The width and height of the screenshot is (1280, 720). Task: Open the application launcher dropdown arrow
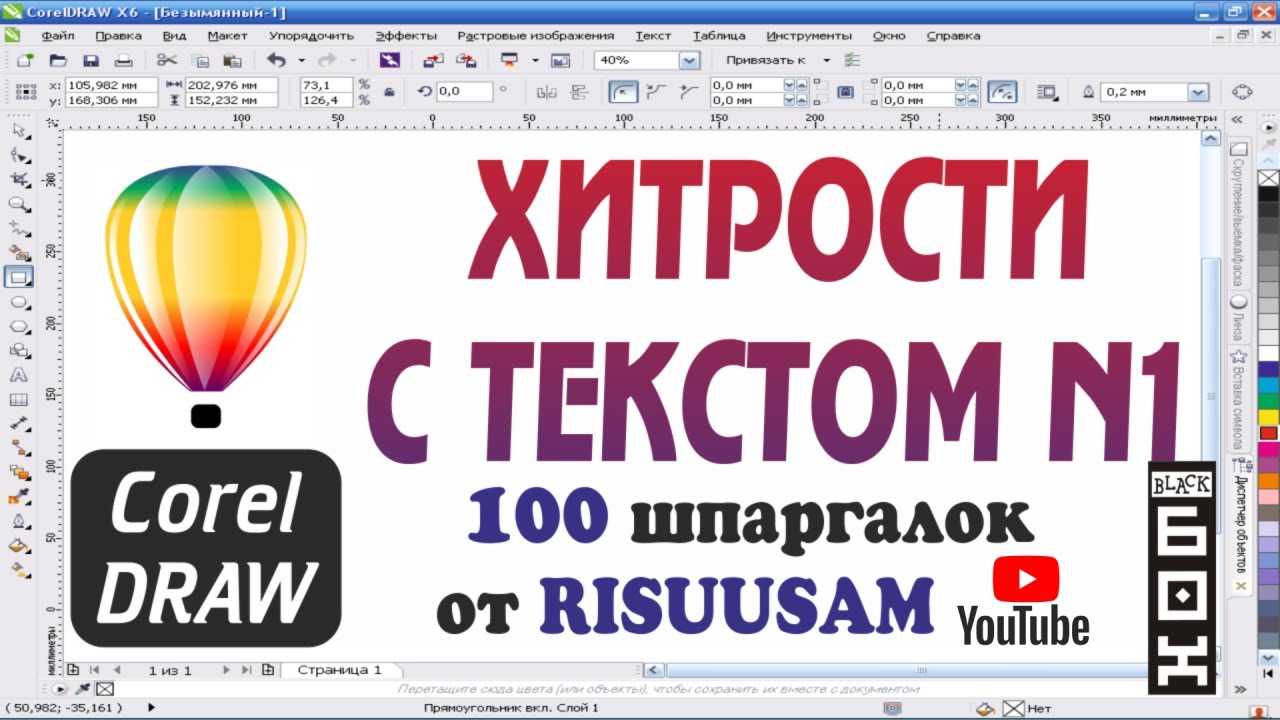[x=535, y=60]
